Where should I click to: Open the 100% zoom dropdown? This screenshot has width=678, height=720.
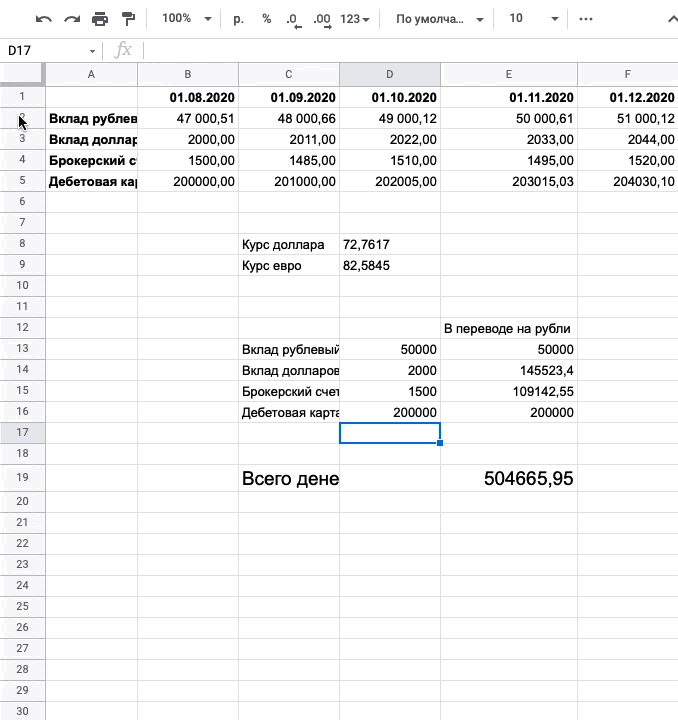pyautogui.click(x=187, y=19)
